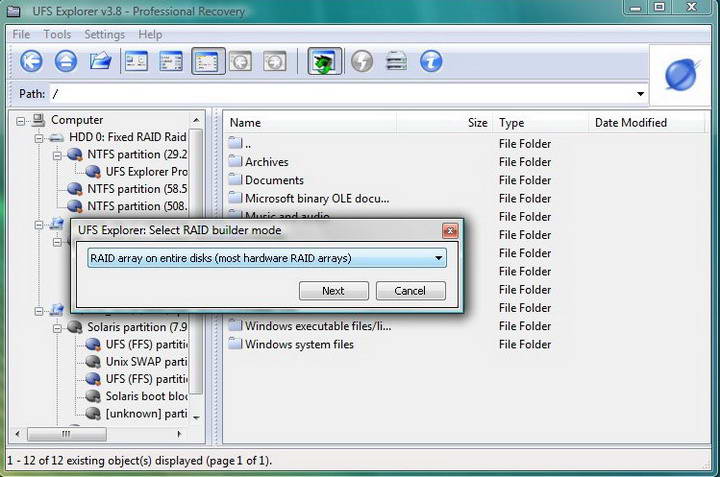Click the HDD 0 drive icon
This screenshot has width=720, height=477.
pyautogui.click(x=56, y=137)
